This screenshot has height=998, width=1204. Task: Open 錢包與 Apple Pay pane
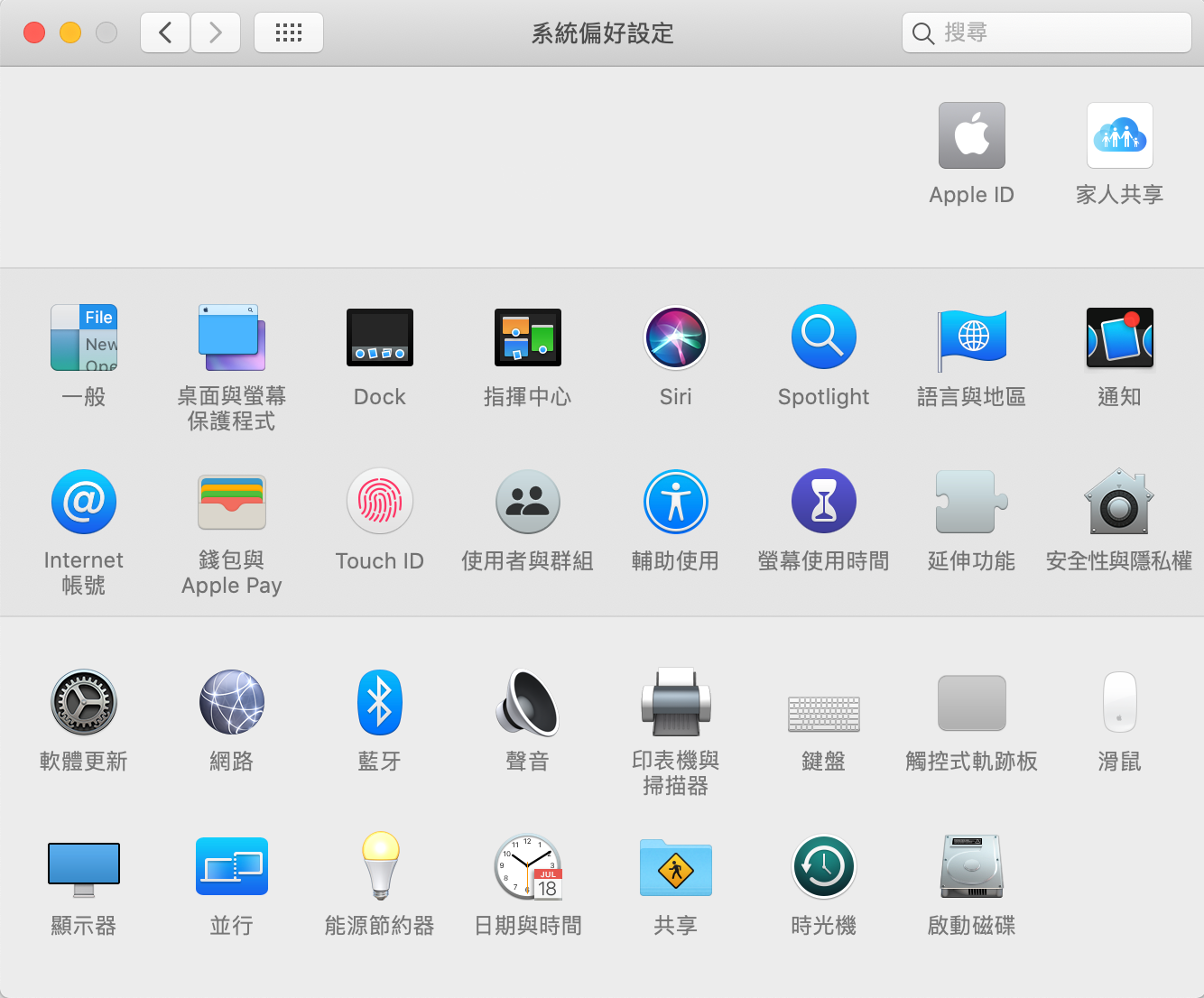(x=232, y=502)
